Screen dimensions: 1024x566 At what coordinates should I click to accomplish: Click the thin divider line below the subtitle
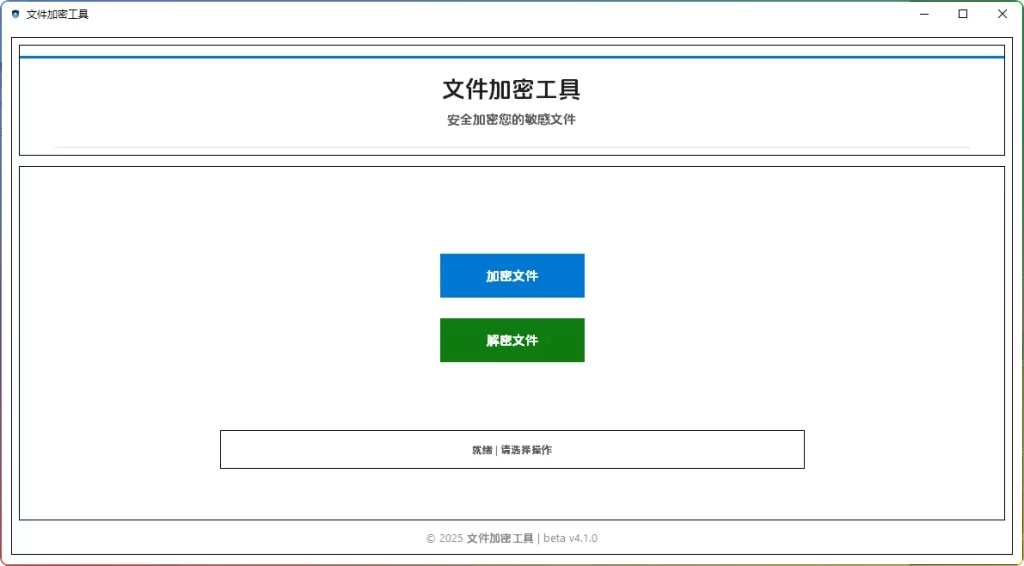coord(512,147)
